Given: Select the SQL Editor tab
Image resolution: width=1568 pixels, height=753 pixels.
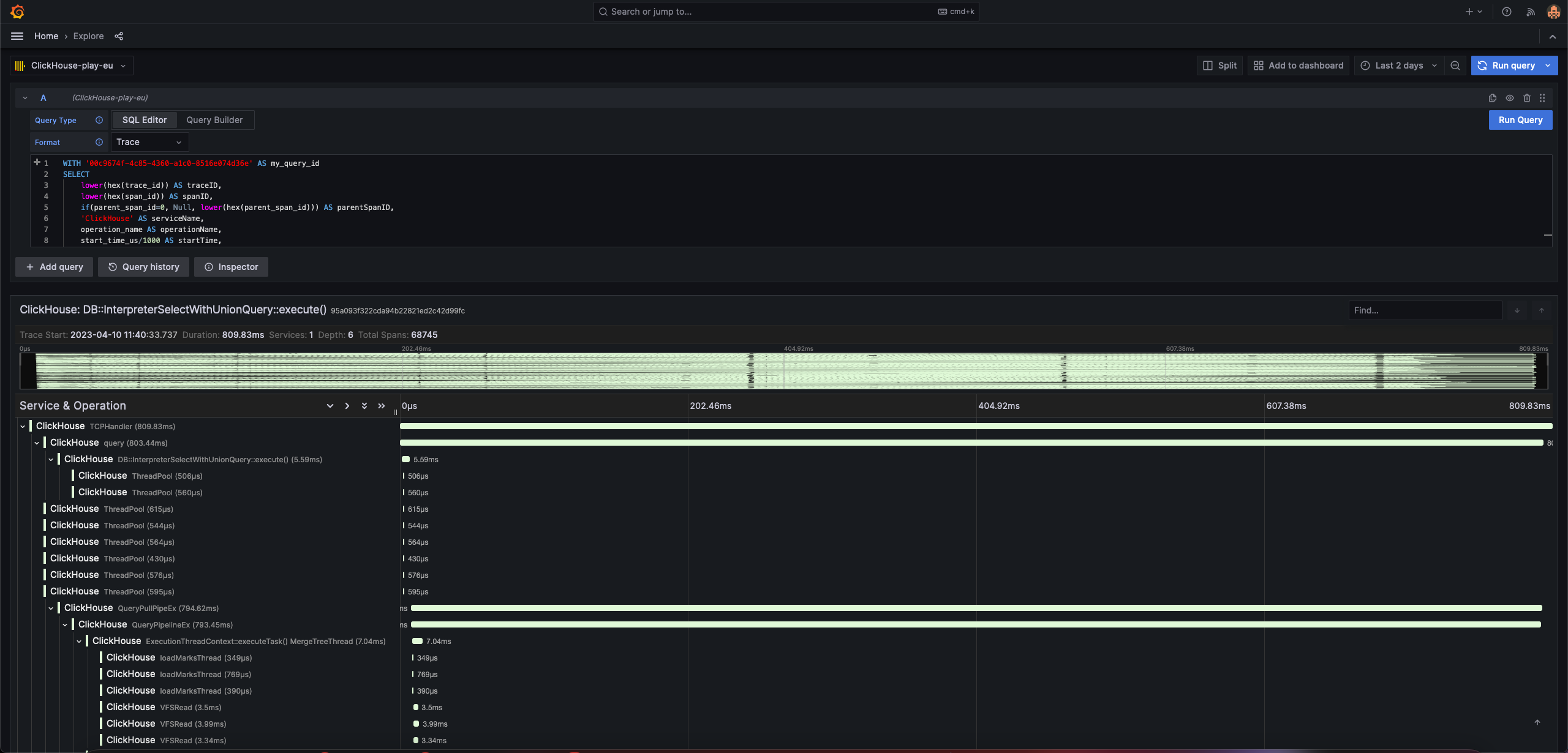Looking at the screenshot, I should [x=145, y=120].
